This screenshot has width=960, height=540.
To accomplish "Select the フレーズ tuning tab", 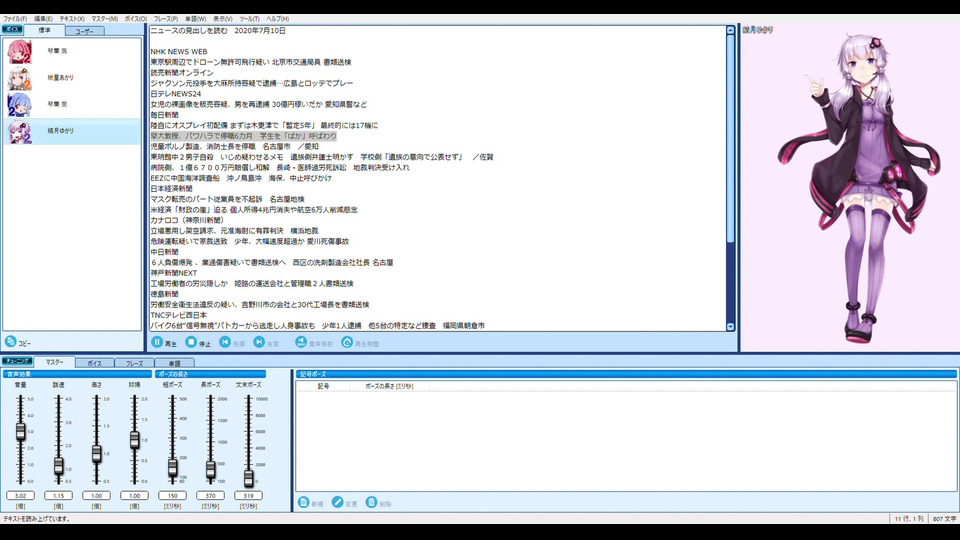I will pos(135,363).
